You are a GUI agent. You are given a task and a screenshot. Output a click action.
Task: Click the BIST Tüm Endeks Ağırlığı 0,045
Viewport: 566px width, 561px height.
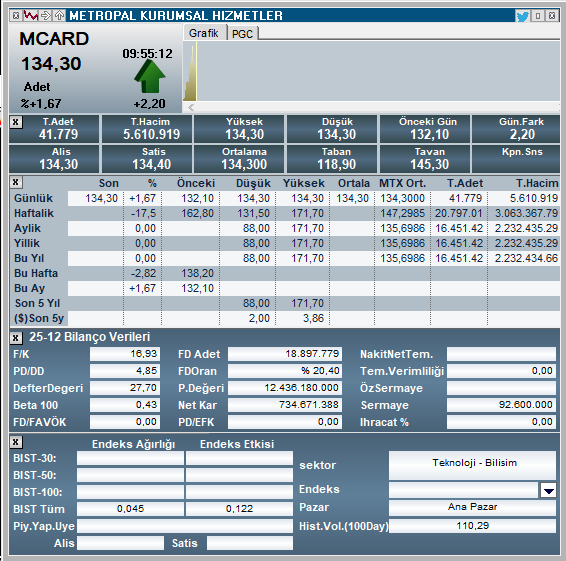[130, 509]
